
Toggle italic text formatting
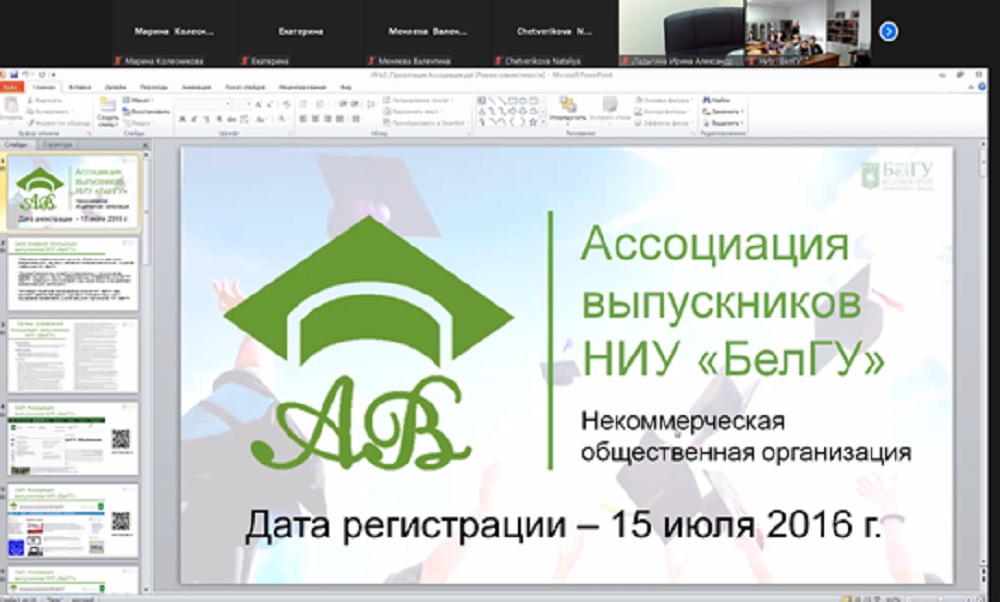click(194, 119)
